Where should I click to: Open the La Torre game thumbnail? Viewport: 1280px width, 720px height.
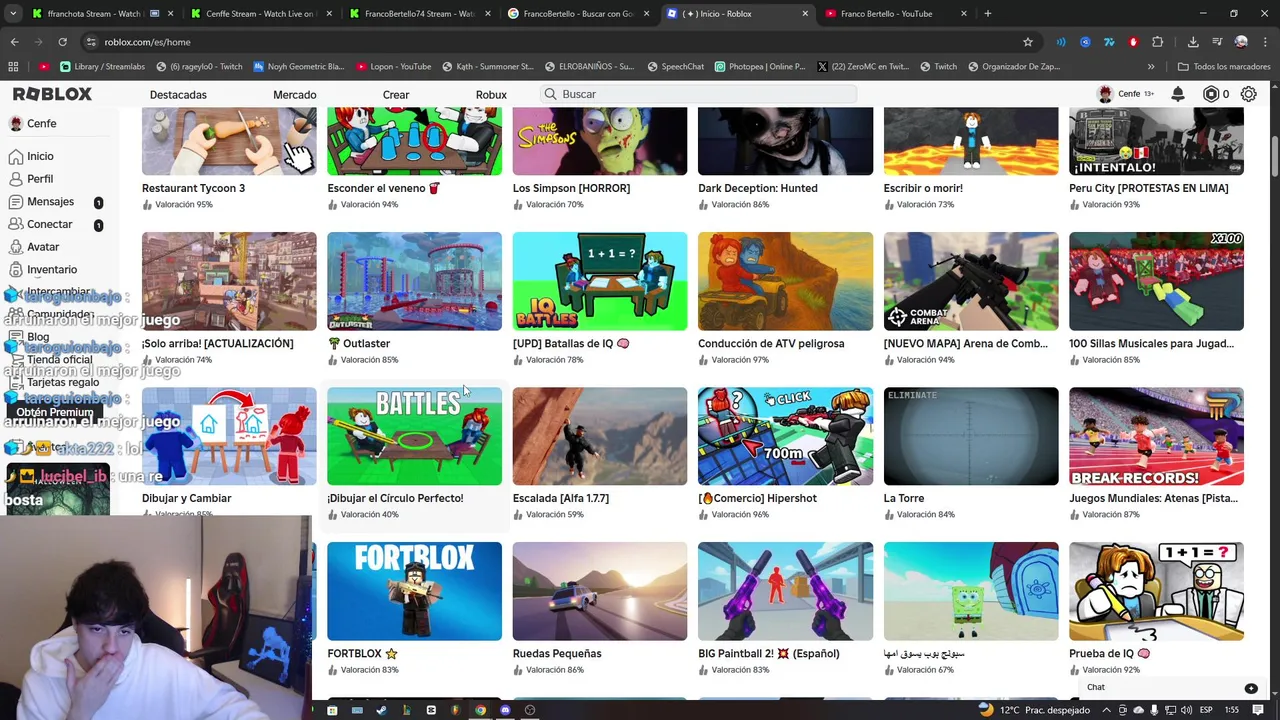pos(971,436)
